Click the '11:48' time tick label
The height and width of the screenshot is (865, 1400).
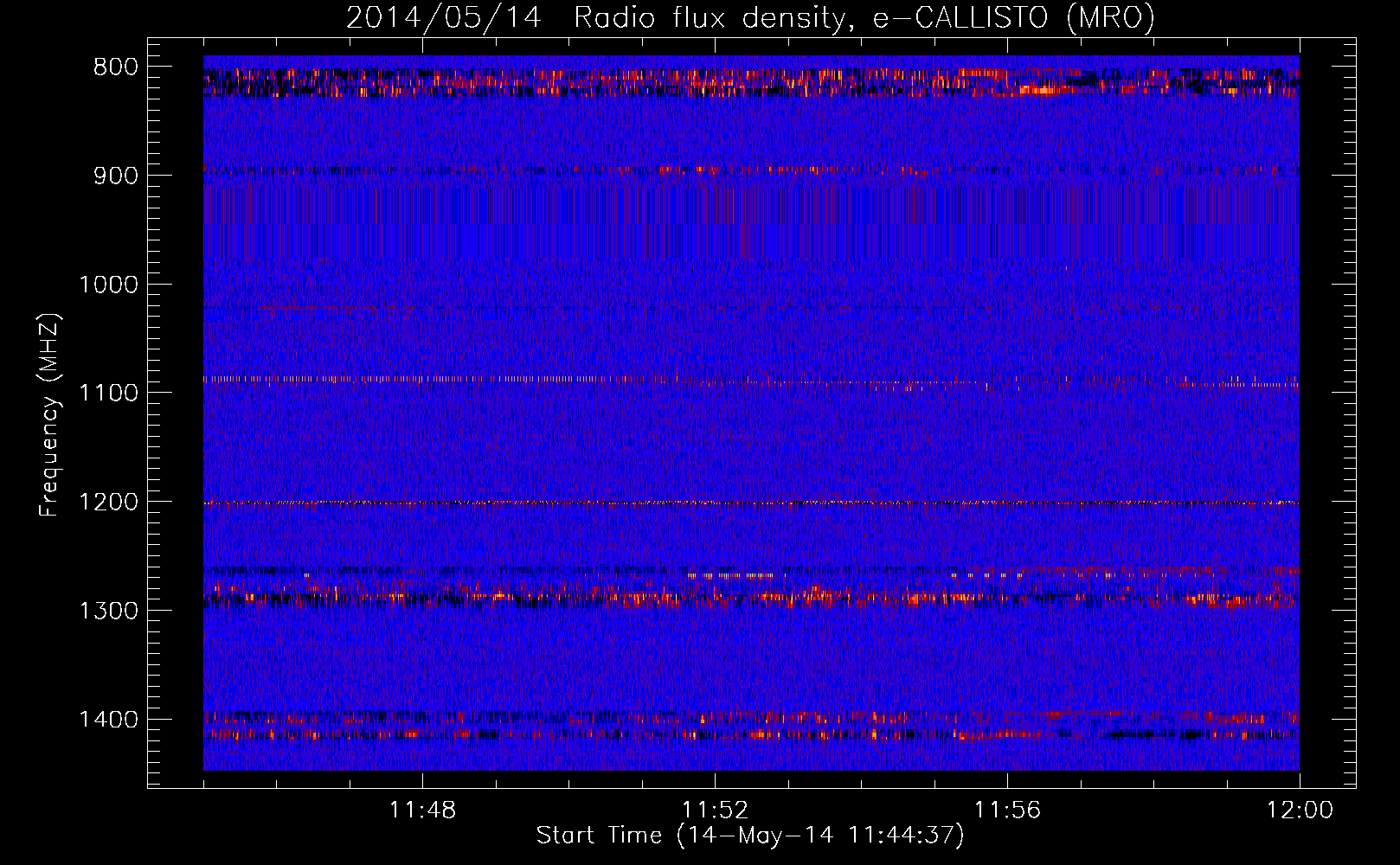tap(422, 811)
